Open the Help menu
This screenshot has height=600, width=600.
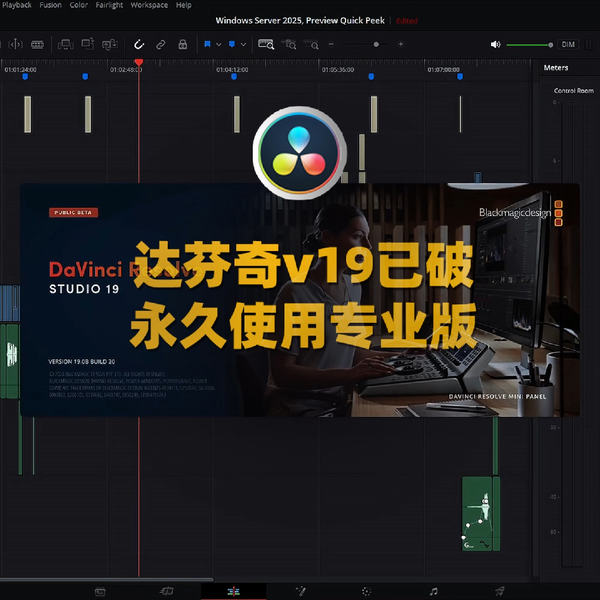click(x=184, y=5)
